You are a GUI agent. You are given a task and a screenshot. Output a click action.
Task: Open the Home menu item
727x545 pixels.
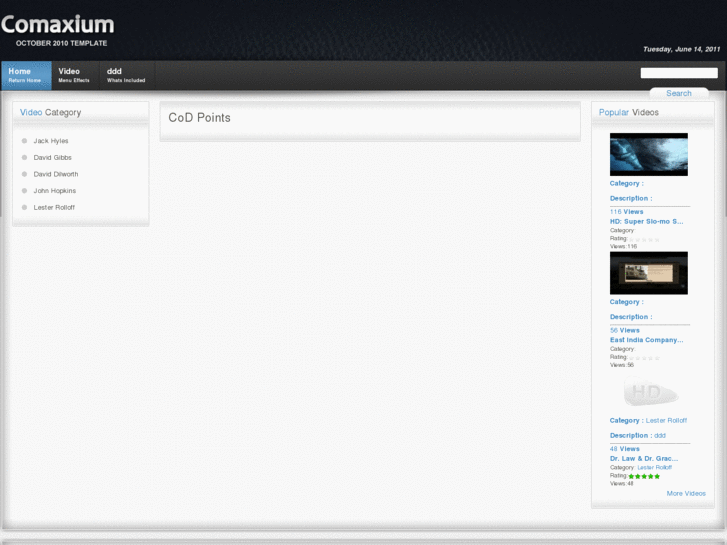(26, 75)
